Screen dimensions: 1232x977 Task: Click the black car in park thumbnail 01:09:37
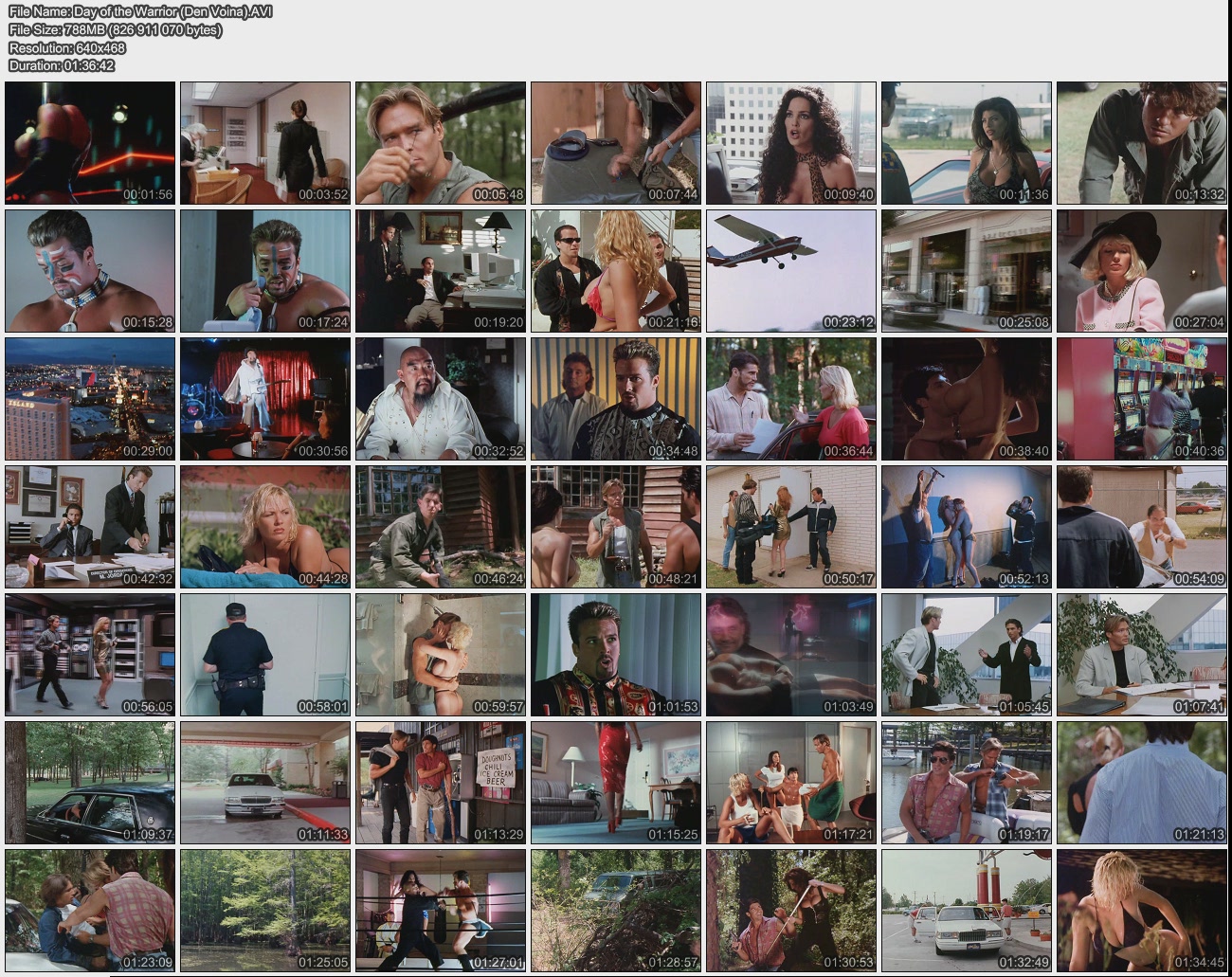90,783
